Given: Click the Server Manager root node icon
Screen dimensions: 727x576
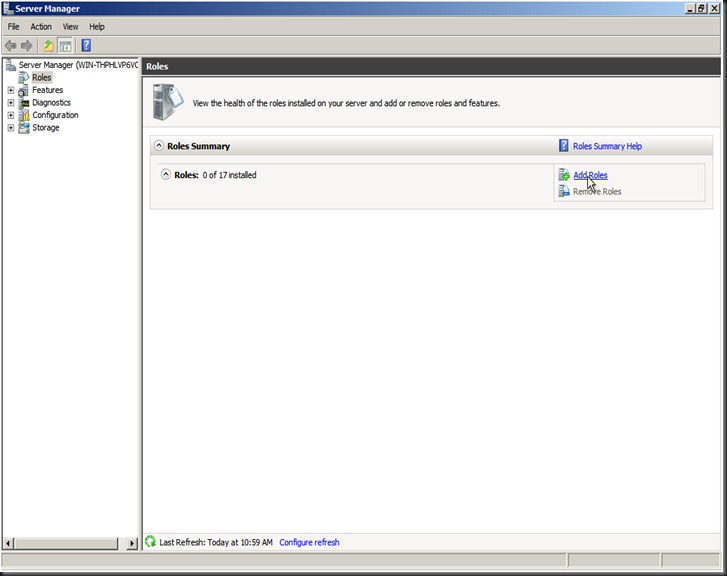Looking at the screenshot, I should (11, 65).
